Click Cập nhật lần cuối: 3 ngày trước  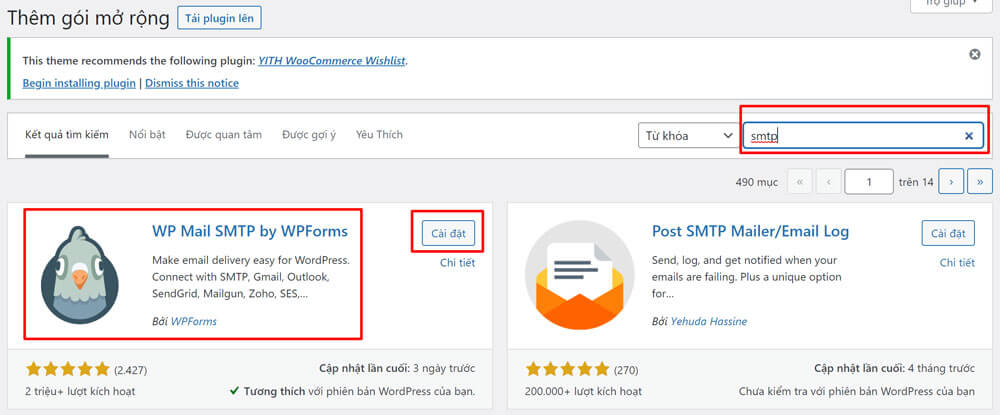pos(397,368)
